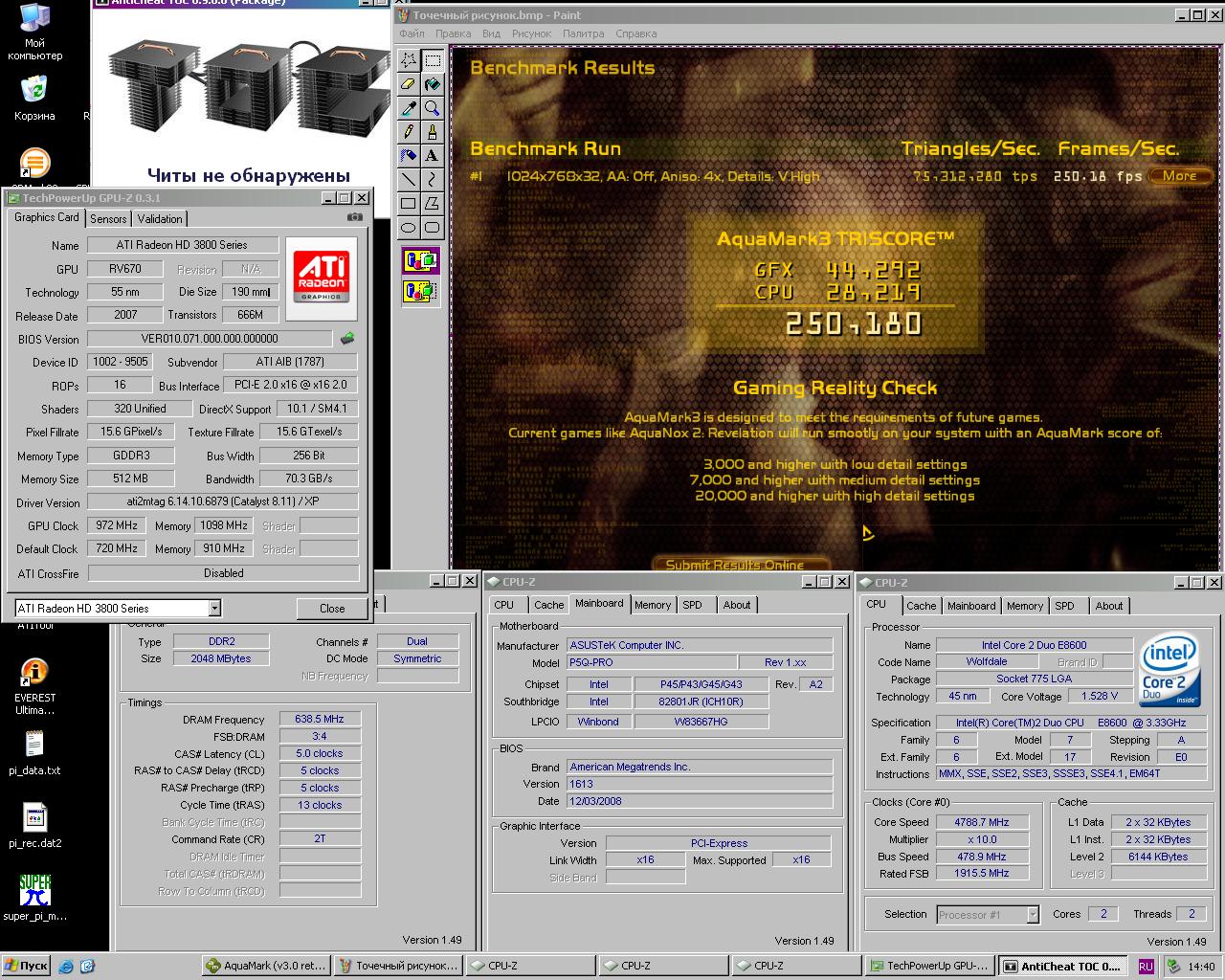Screen dimensions: 1225x980
Task: Select the Magnifier tool in Paint
Action: 433,108
